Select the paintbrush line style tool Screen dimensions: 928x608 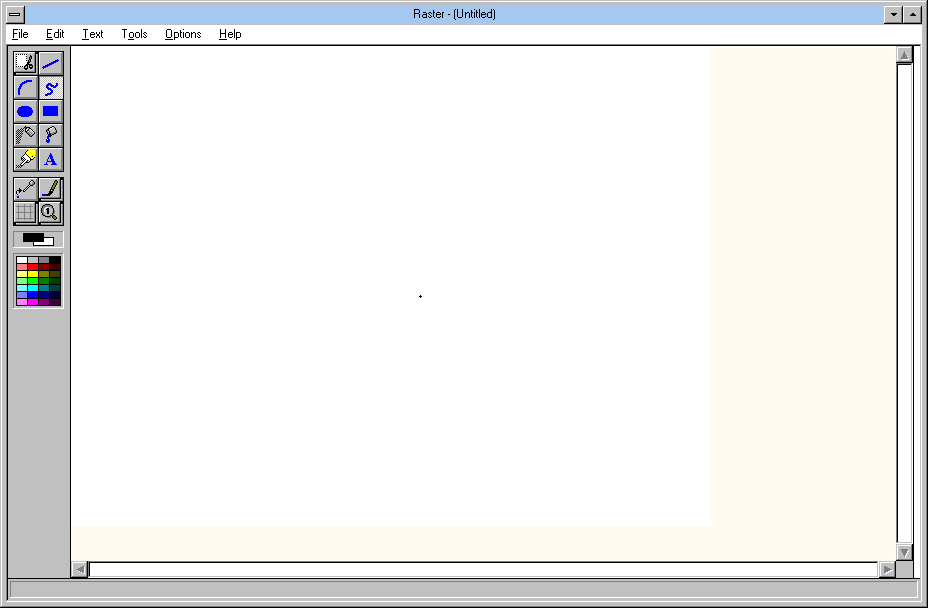coord(51,189)
